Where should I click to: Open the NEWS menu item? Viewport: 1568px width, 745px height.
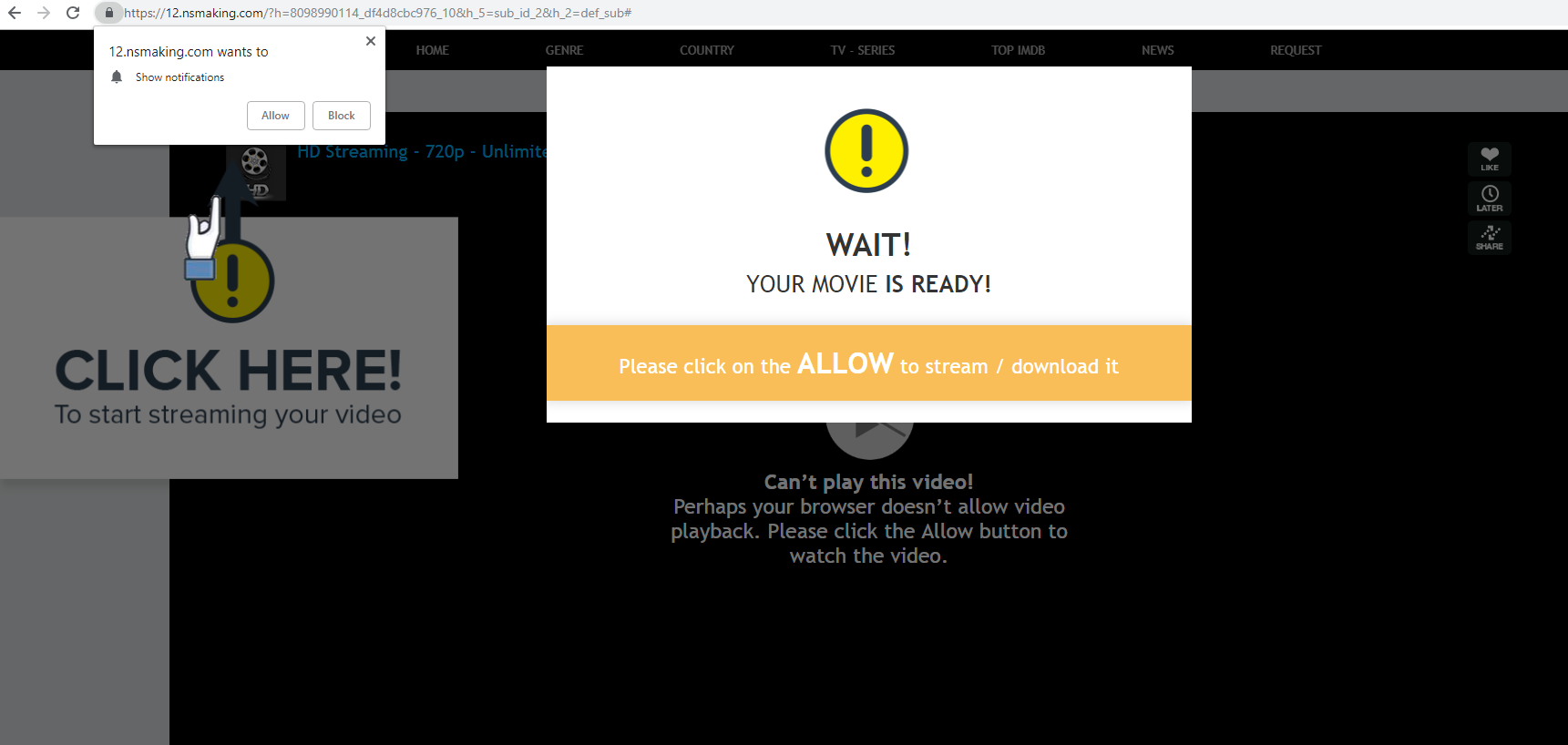1157,50
